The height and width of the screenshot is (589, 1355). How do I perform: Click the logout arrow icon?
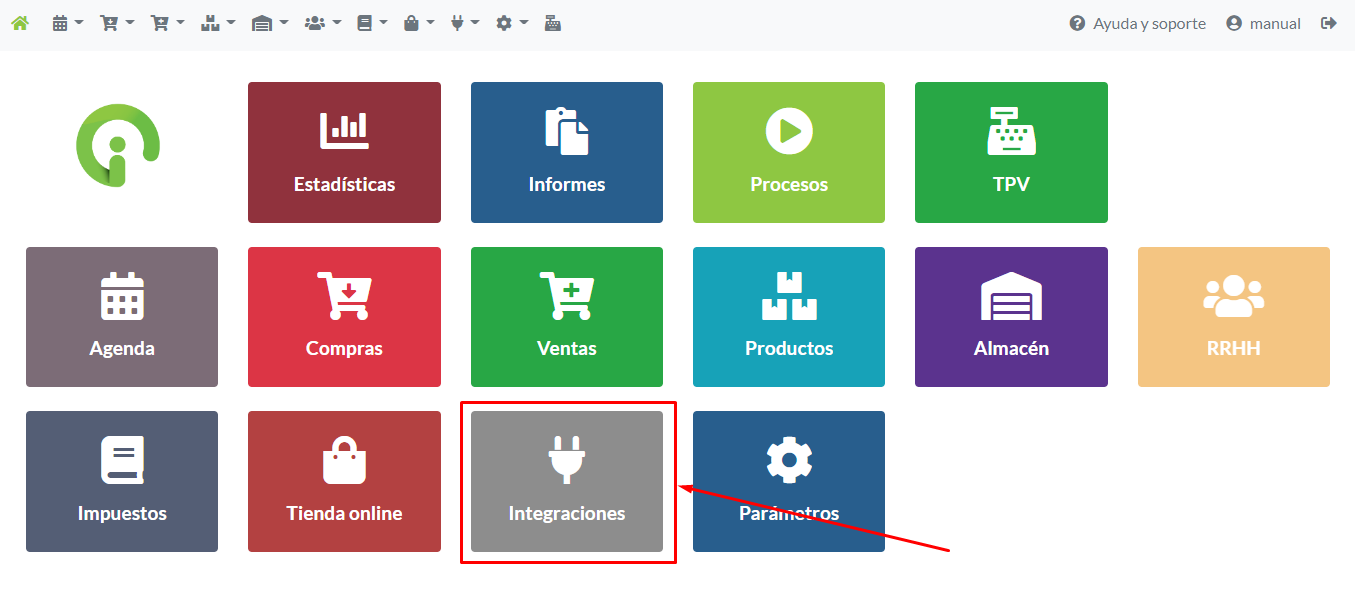click(x=1328, y=23)
